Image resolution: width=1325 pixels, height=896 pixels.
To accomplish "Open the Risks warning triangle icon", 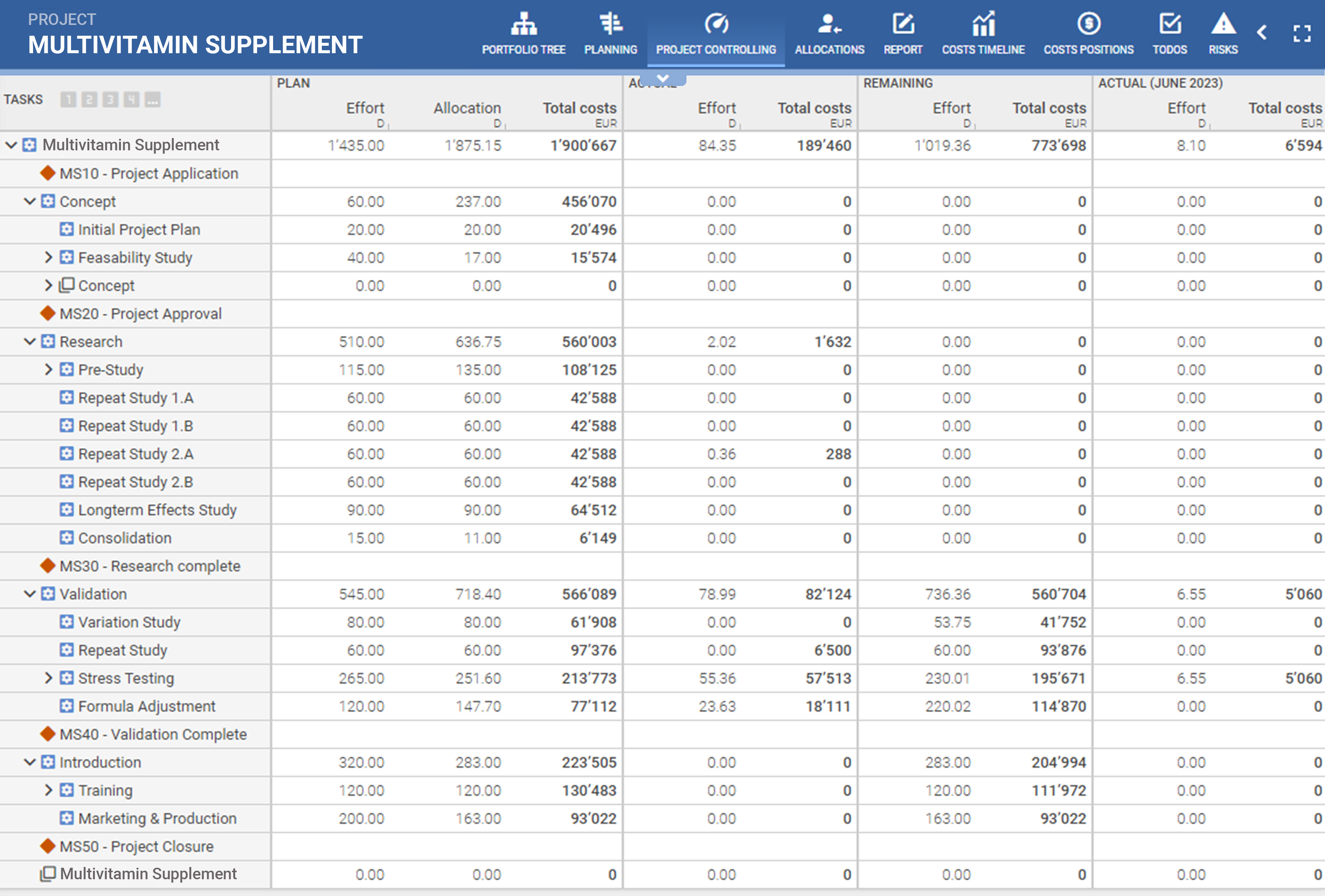I will tap(1223, 24).
